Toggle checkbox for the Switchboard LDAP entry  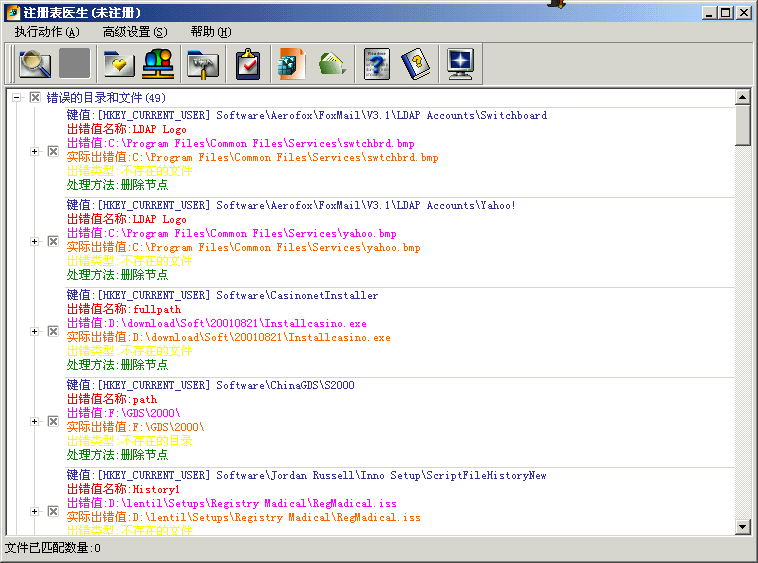click(x=53, y=151)
